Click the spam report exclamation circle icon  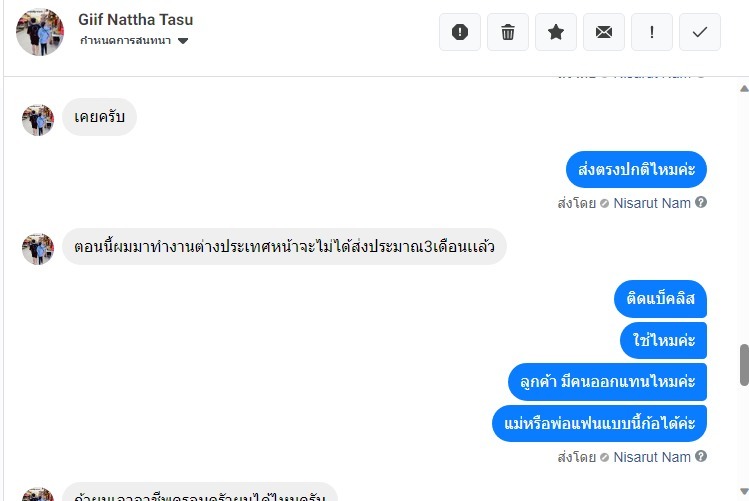point(460,32)
